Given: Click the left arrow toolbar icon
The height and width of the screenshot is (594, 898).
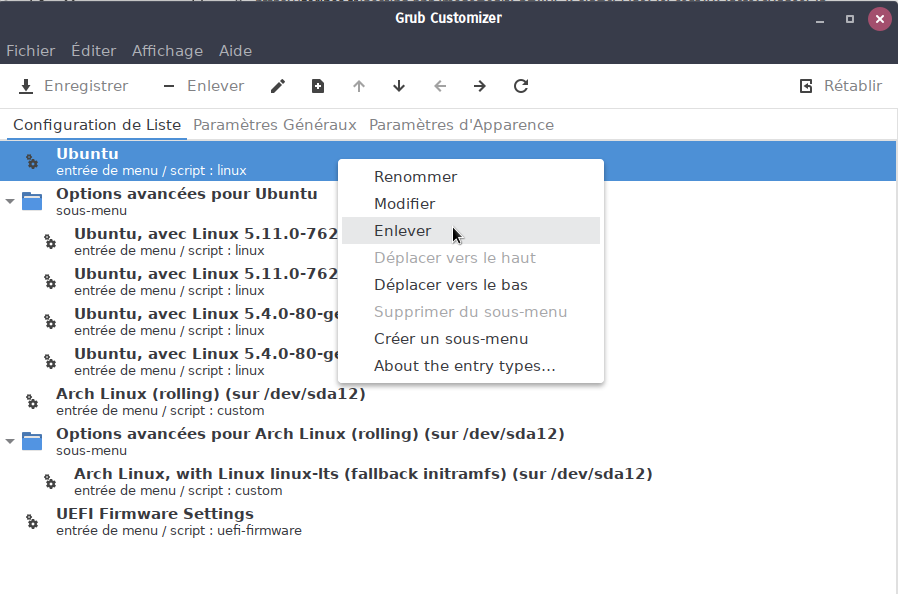Looking at the screenshot, I should click(440, 86).
